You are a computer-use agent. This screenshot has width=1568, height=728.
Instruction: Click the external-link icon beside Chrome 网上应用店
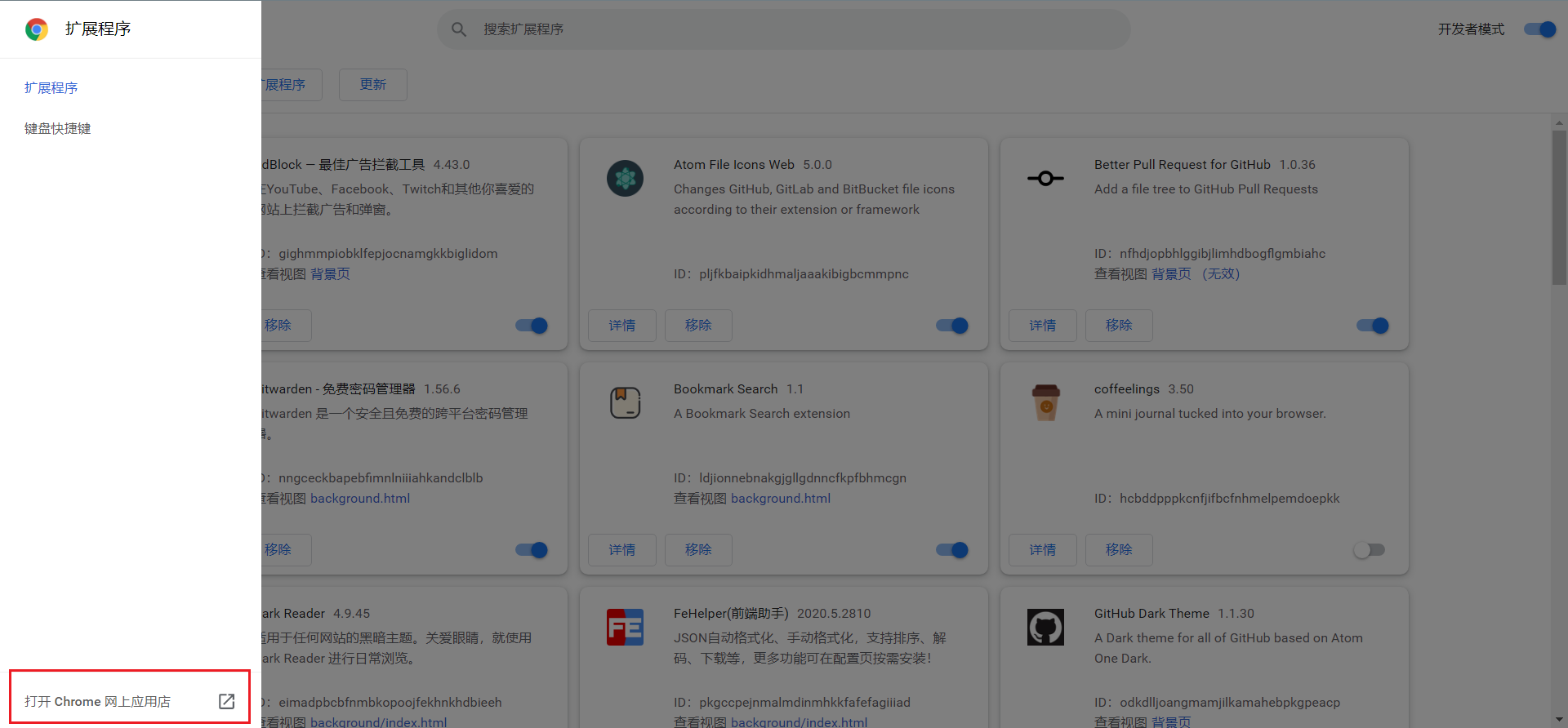point(227,701)
